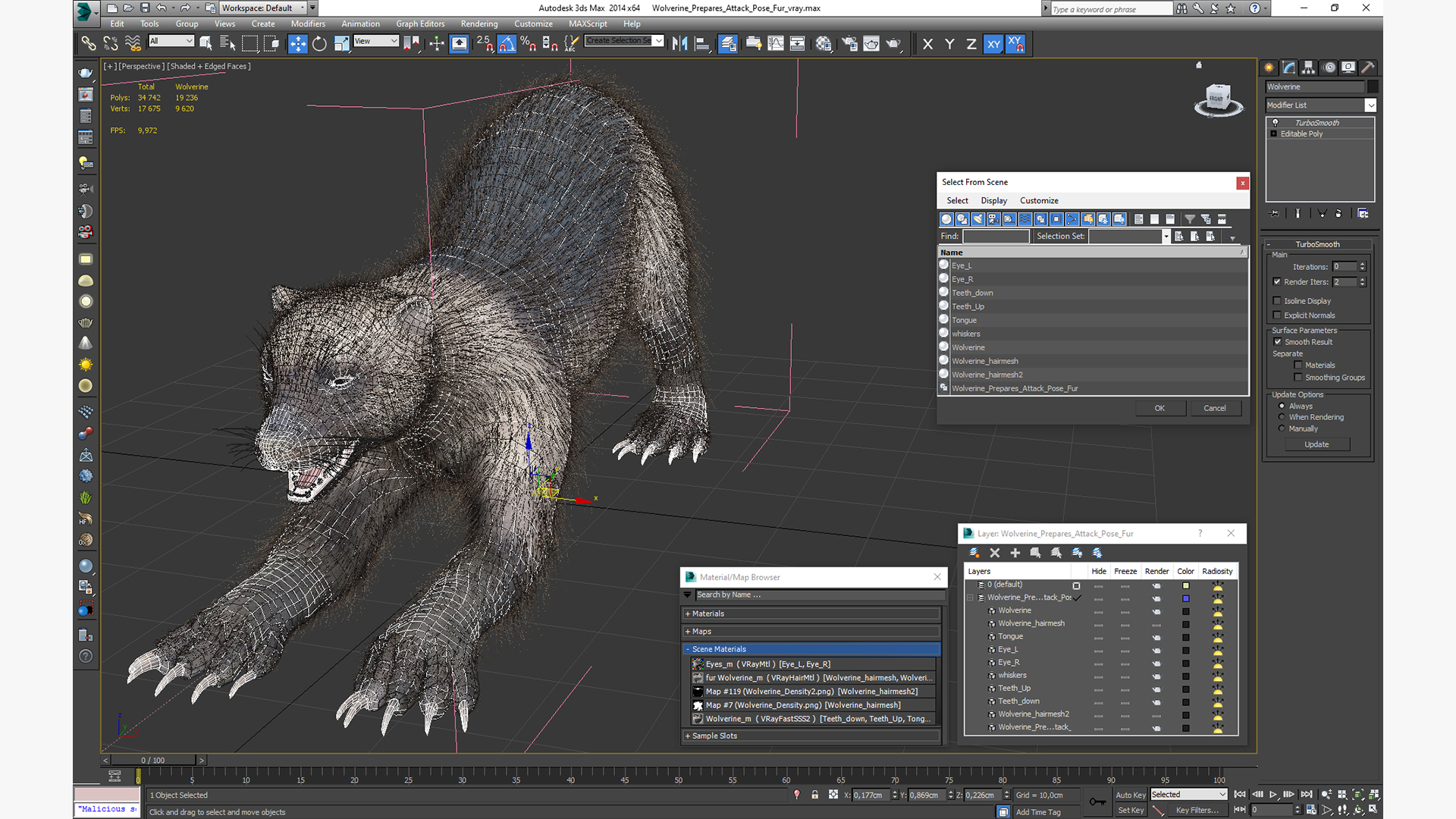Select the When Rendering update option

1282,417
